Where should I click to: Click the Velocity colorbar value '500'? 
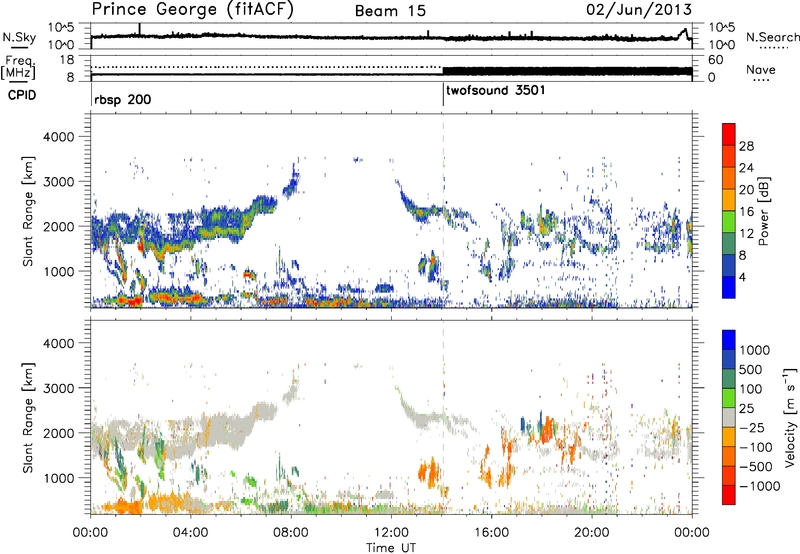751,369
